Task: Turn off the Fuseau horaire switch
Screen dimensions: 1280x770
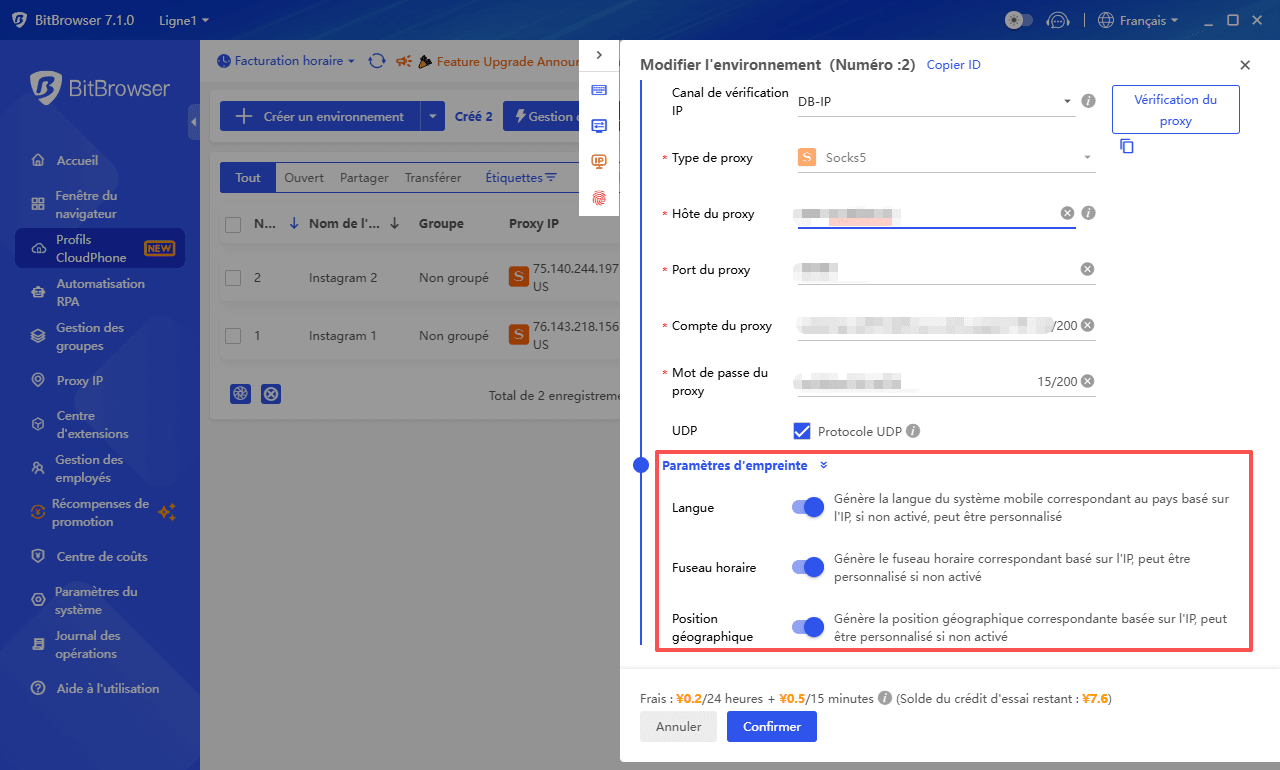Action: [x=807, y=567]
